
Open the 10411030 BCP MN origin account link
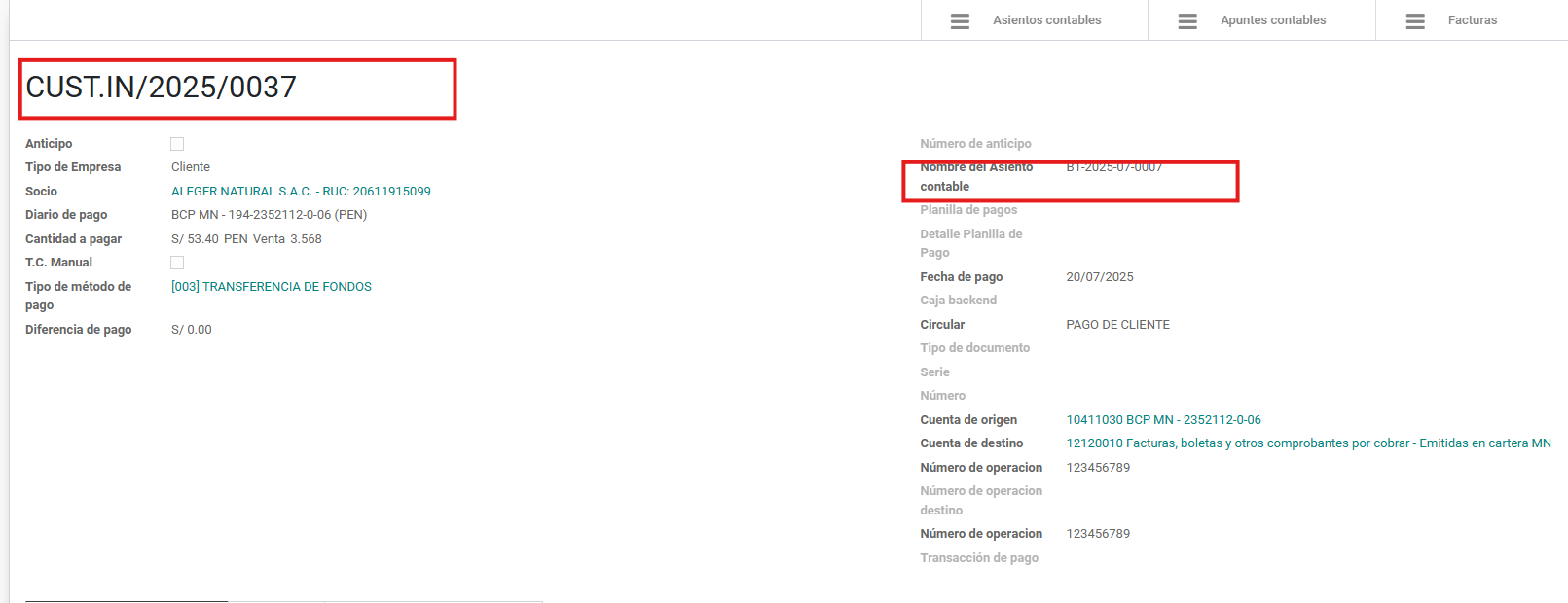(x=1163, y=420)
